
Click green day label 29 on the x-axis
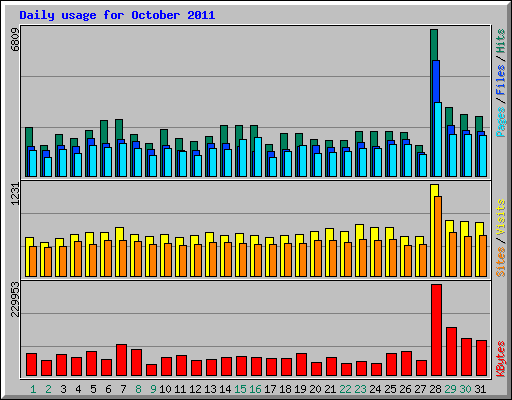[x=450, y=389]
